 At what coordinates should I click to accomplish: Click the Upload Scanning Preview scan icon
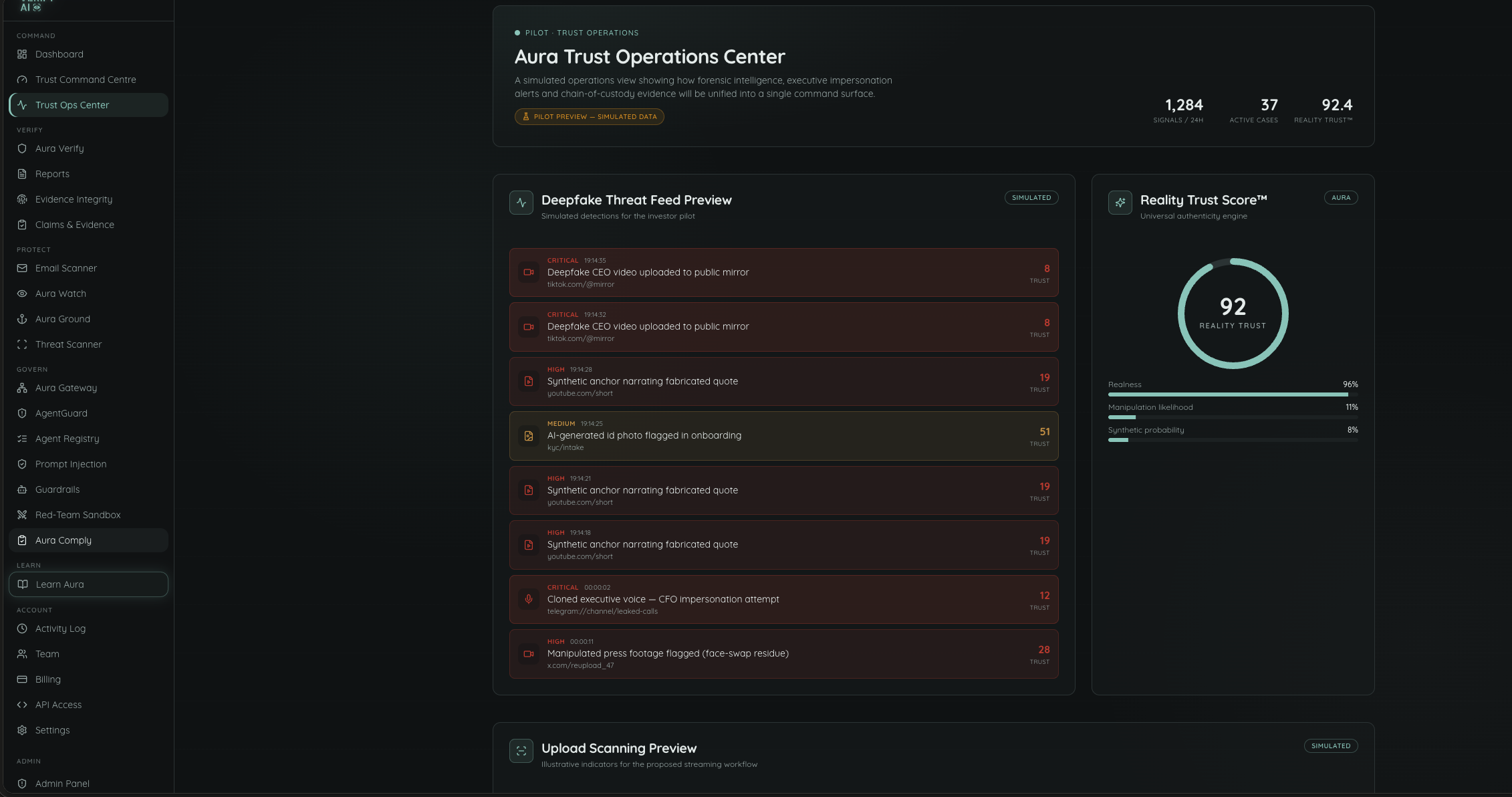click(521, 751)
